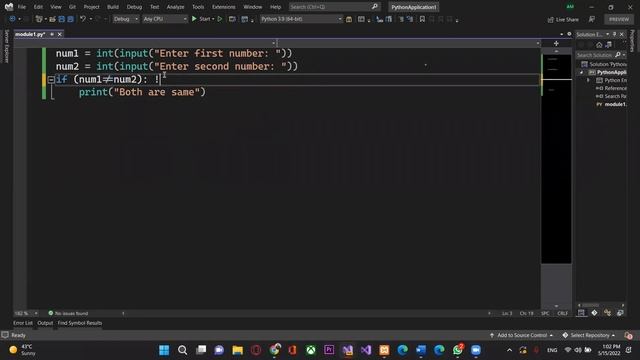Click the Visual Studio logo icon

tap(9, 7)
